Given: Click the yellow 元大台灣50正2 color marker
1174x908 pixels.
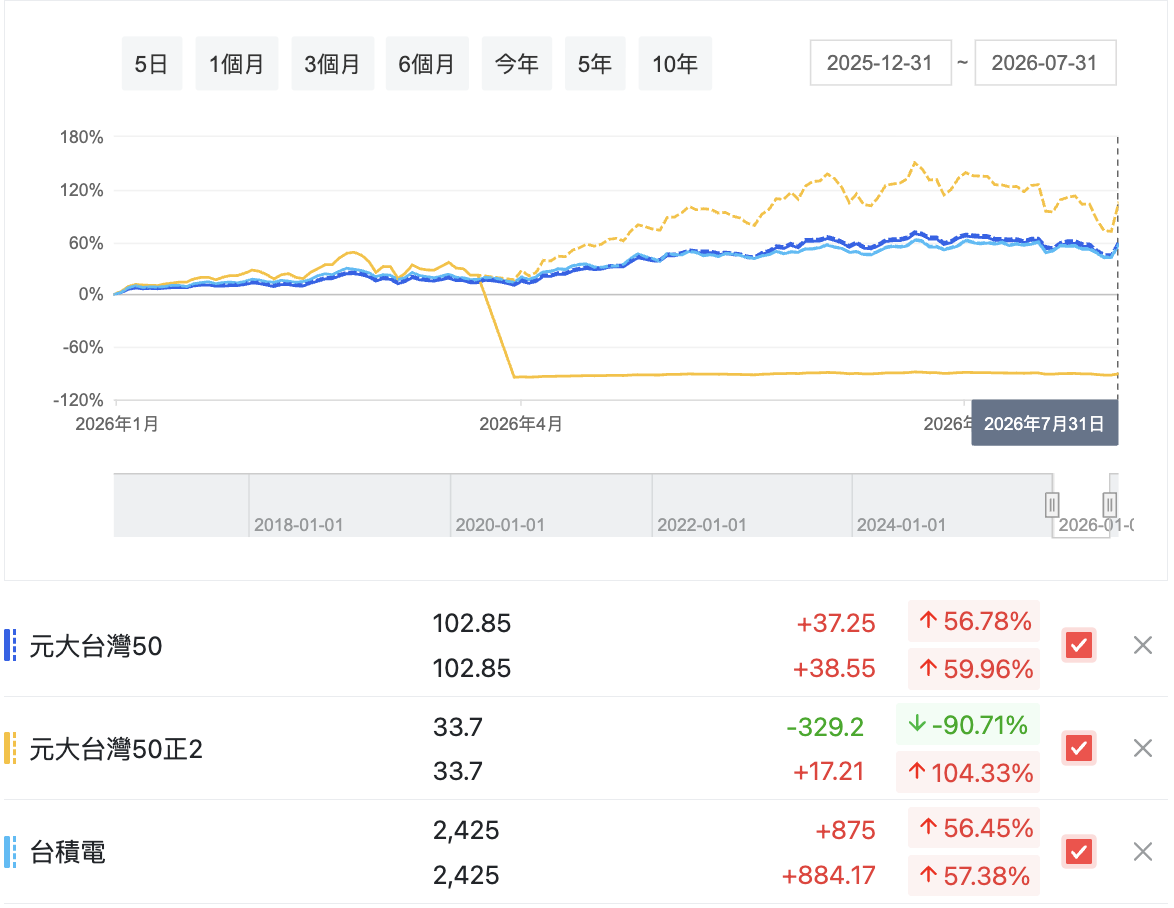Looking at the screenshot, I should pyautogui.click(x=10, y=748).
